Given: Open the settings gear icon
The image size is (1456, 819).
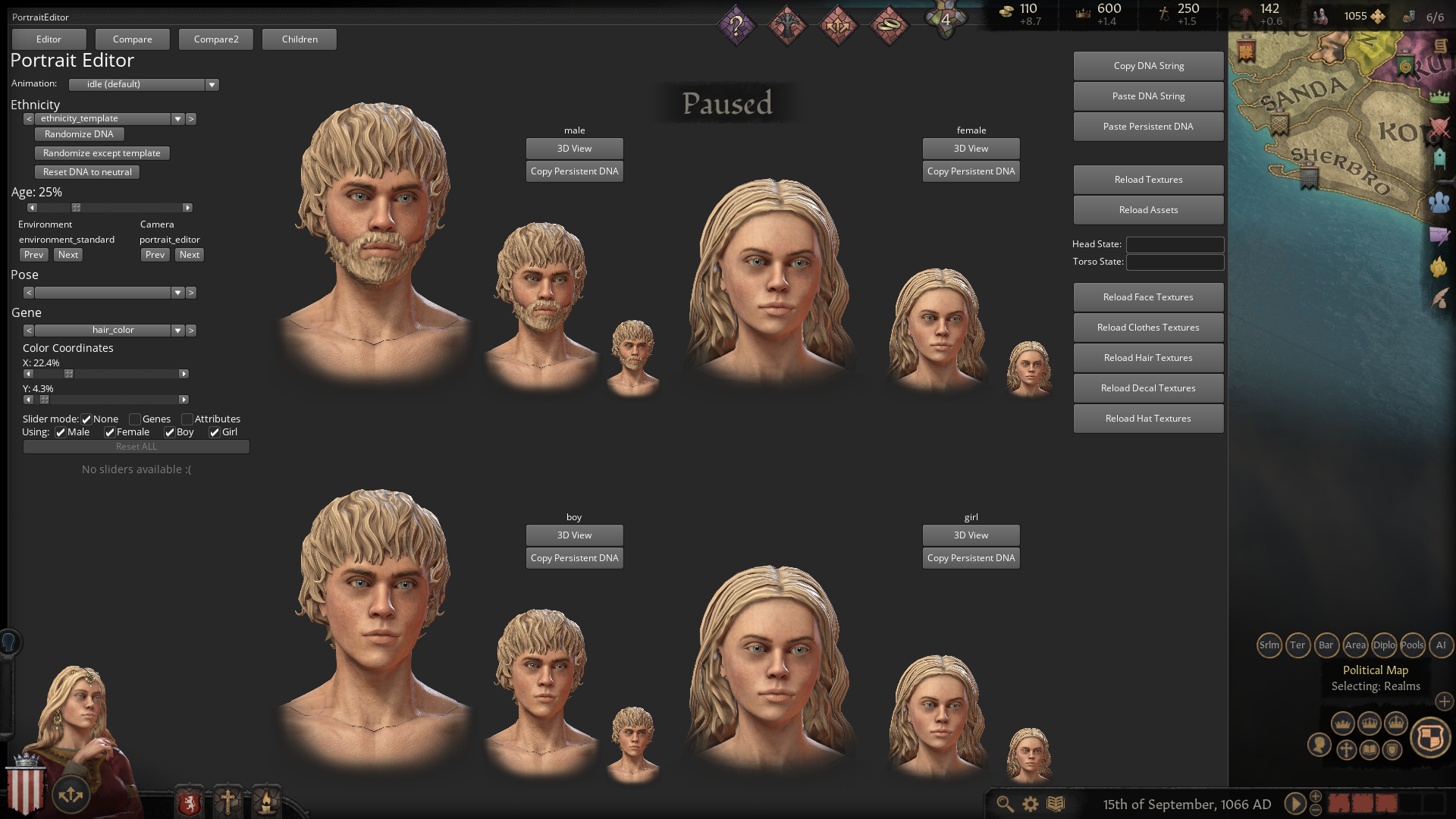Looking at the screenshot, I should pos(1031,804).
